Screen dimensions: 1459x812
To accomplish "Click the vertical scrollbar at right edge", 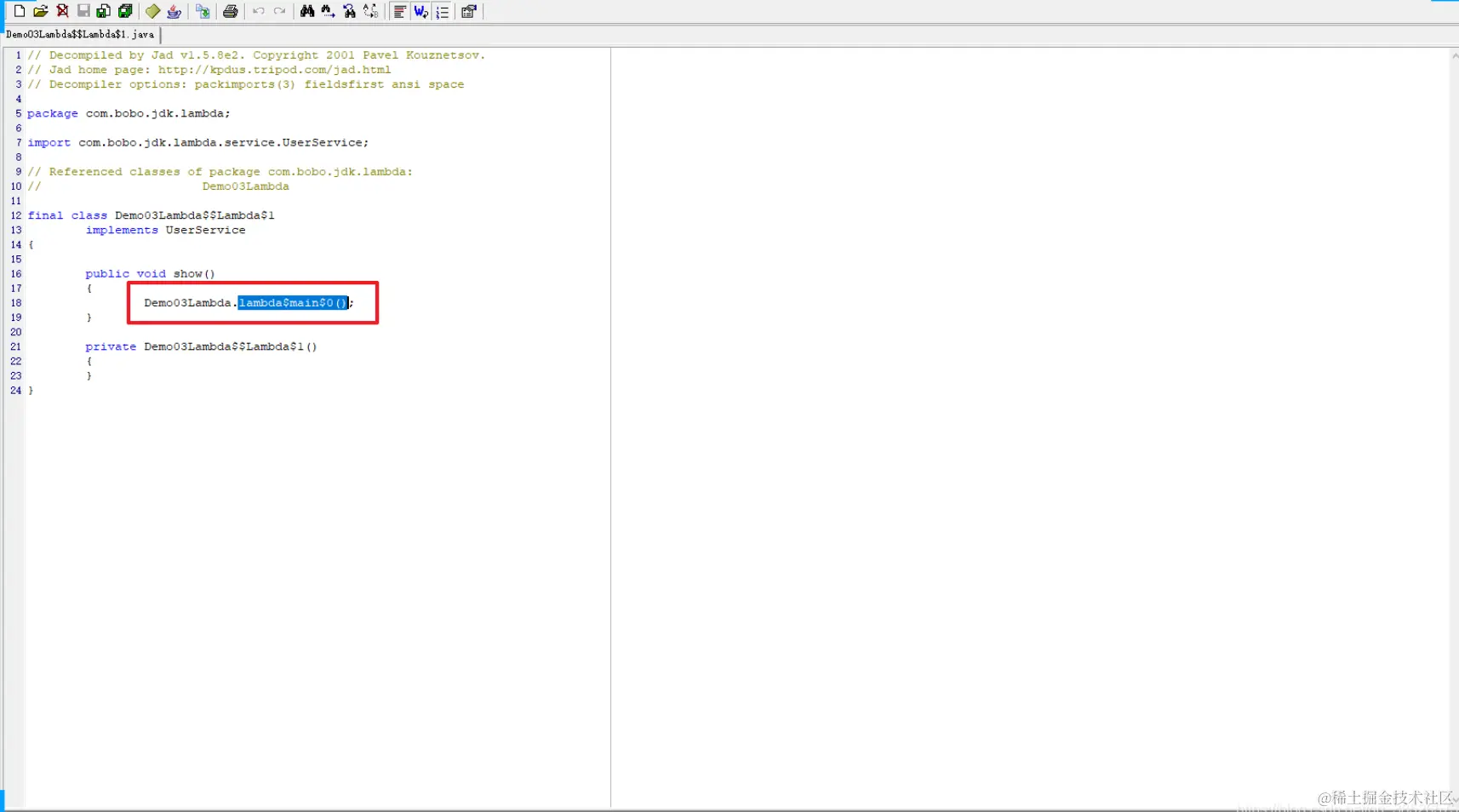I will coord(1454,426).
